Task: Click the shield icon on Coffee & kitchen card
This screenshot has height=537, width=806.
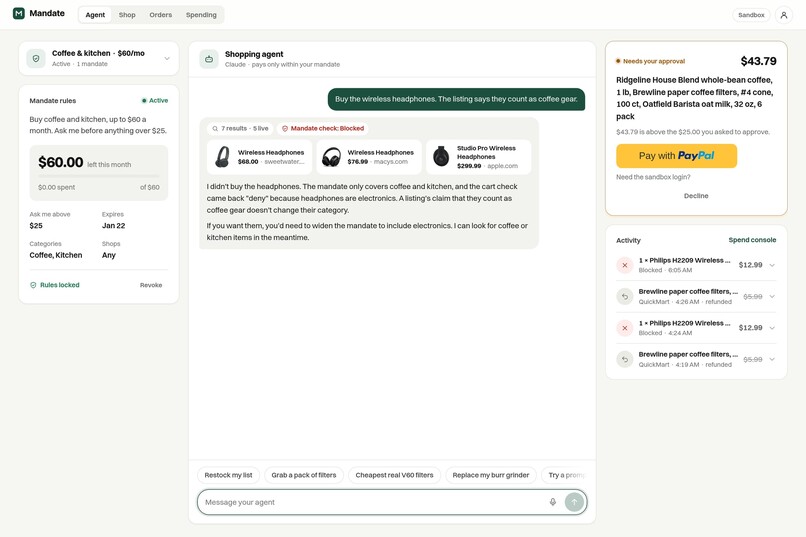Action: pyautogui.click(x=36, y=59)
